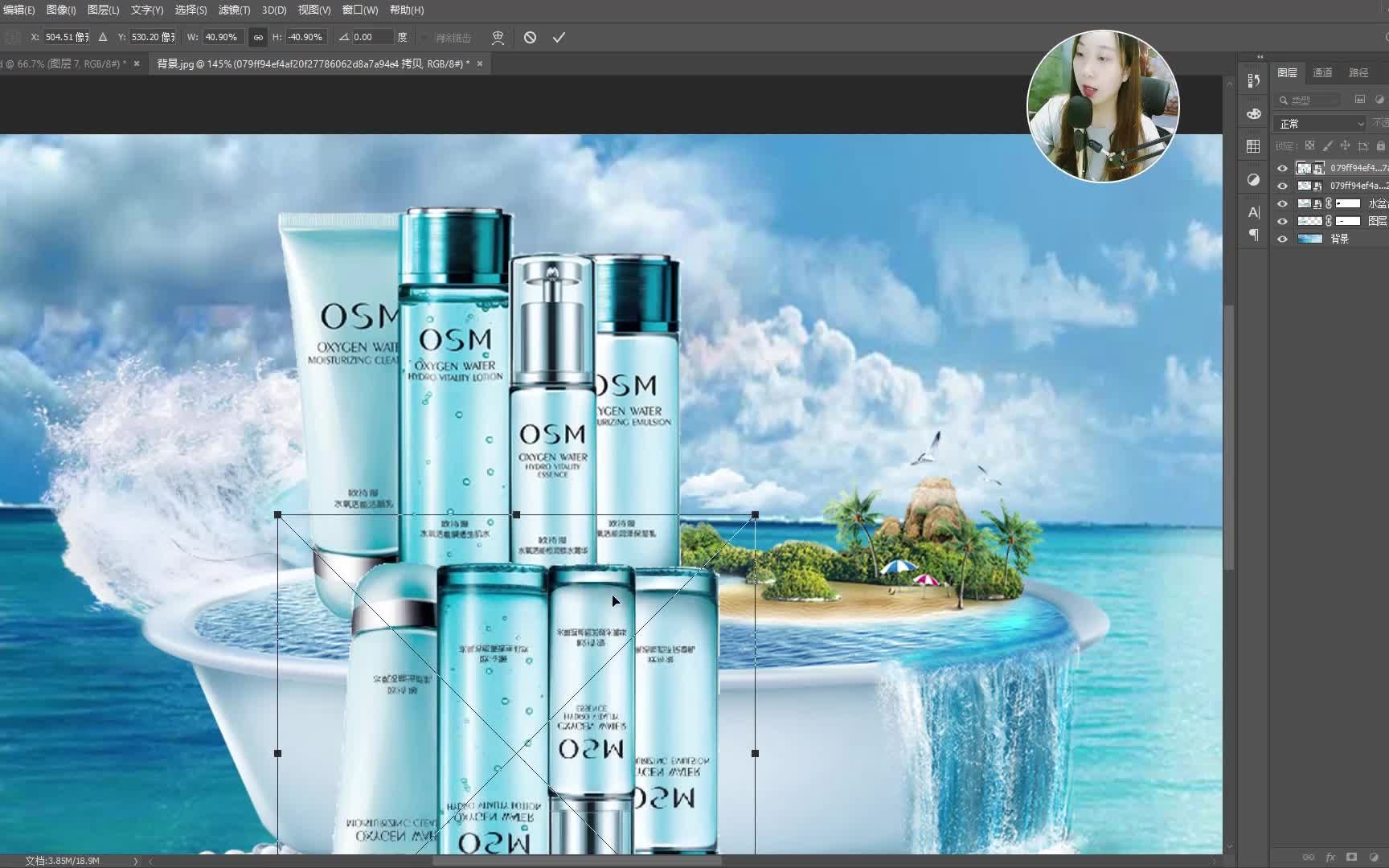This screenshot has width=1389, height=868.
Task: Click link layers icon at panel bottom
Action: click(1308, 858)
